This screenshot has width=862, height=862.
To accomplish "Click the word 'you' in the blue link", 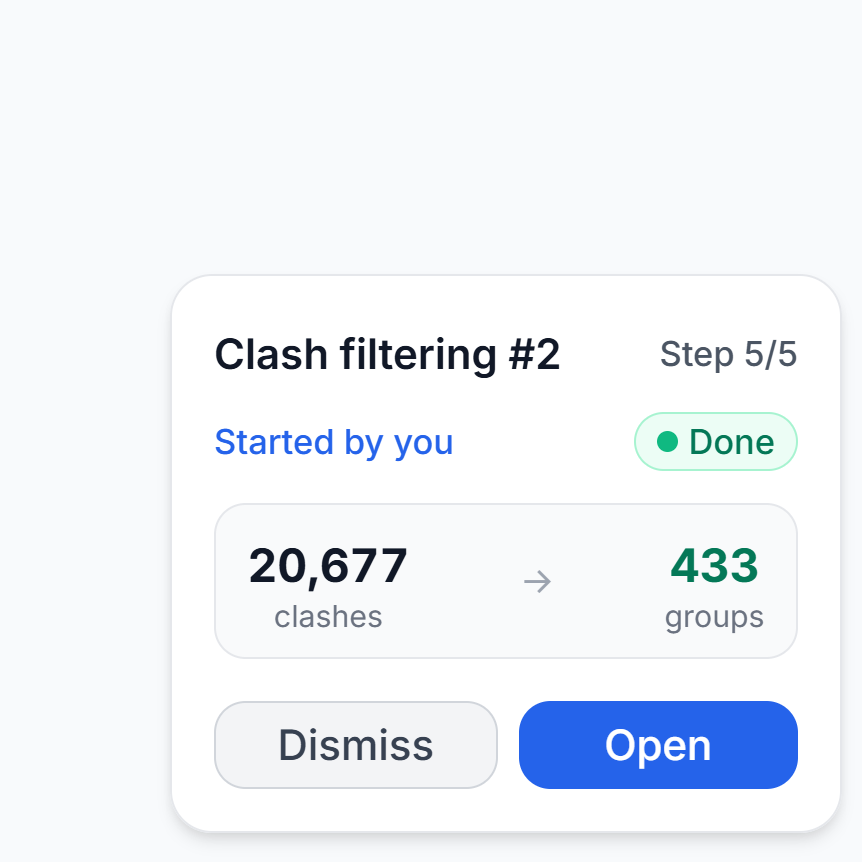I will [424, 442].
